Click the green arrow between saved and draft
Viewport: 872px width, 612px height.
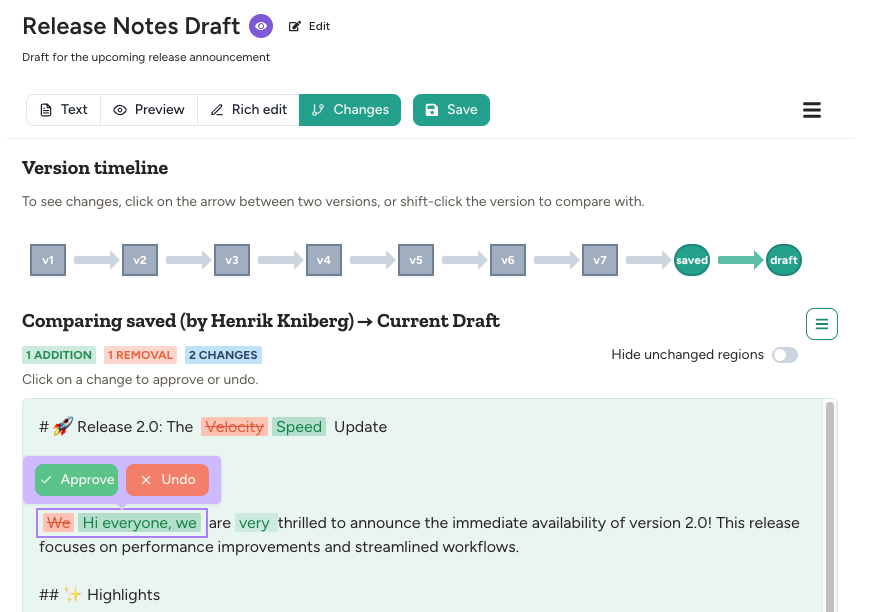[x=738, y=259]
